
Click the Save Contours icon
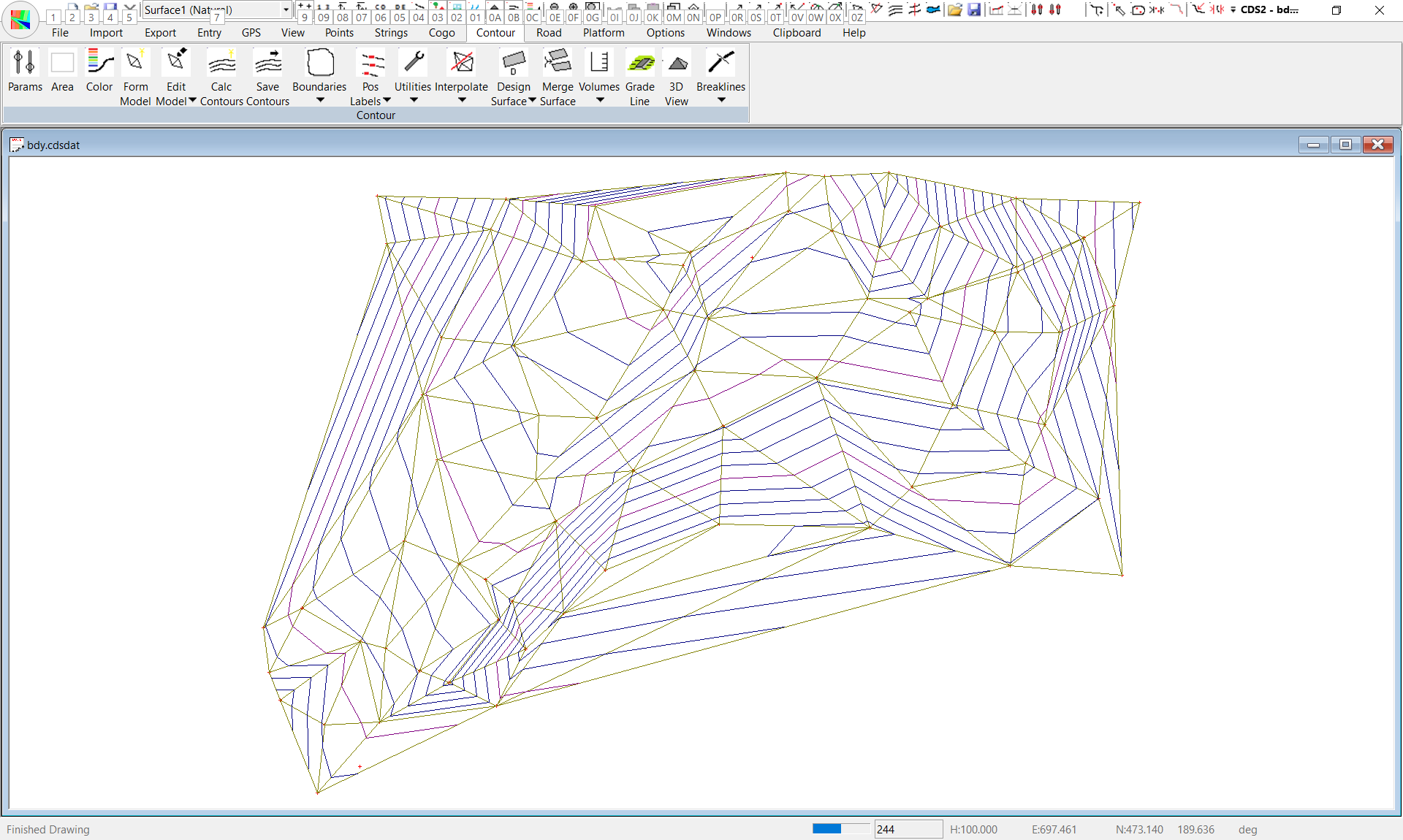point(267,64)
